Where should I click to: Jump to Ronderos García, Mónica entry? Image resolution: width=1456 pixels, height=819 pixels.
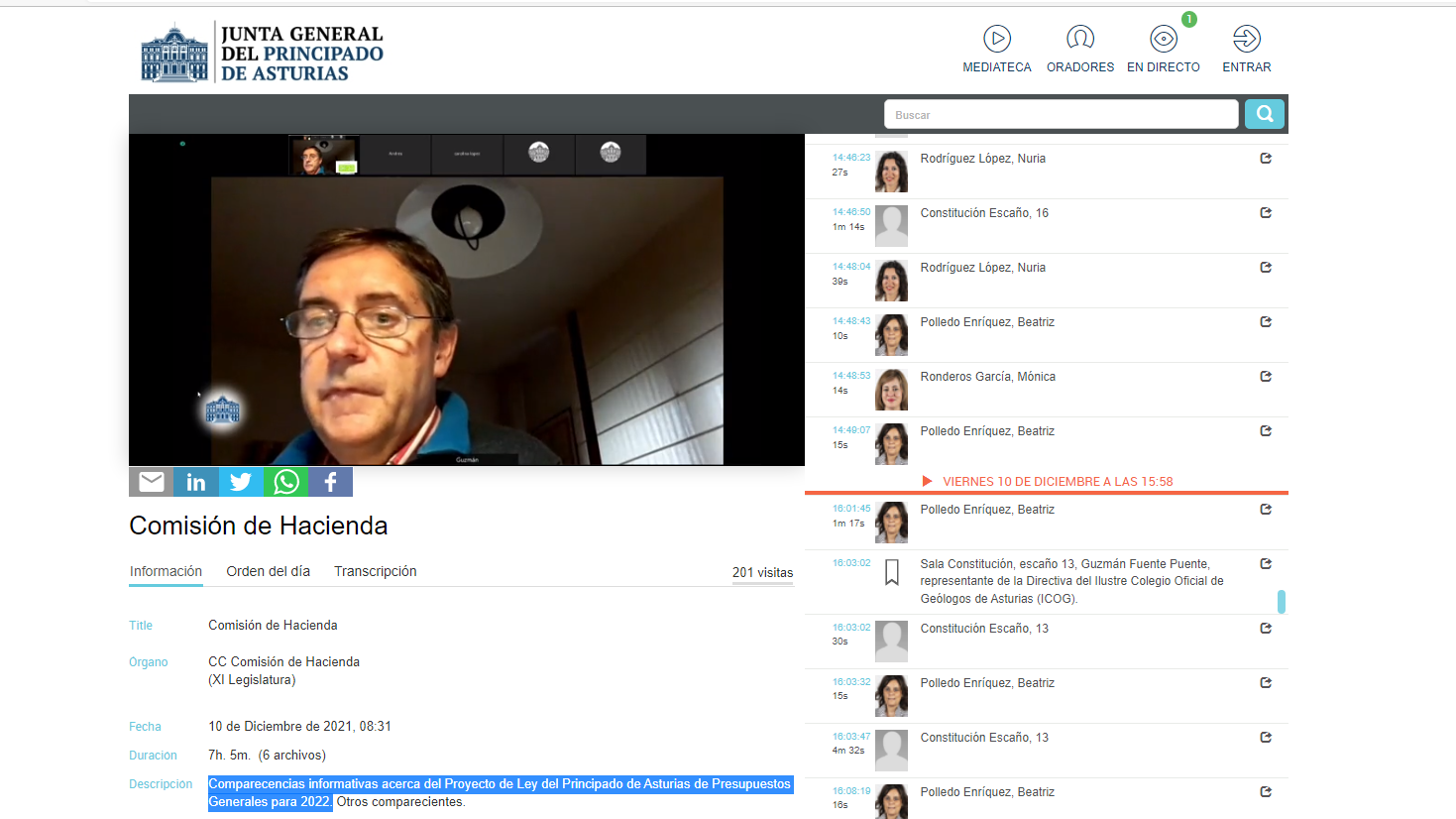point(987,377)
